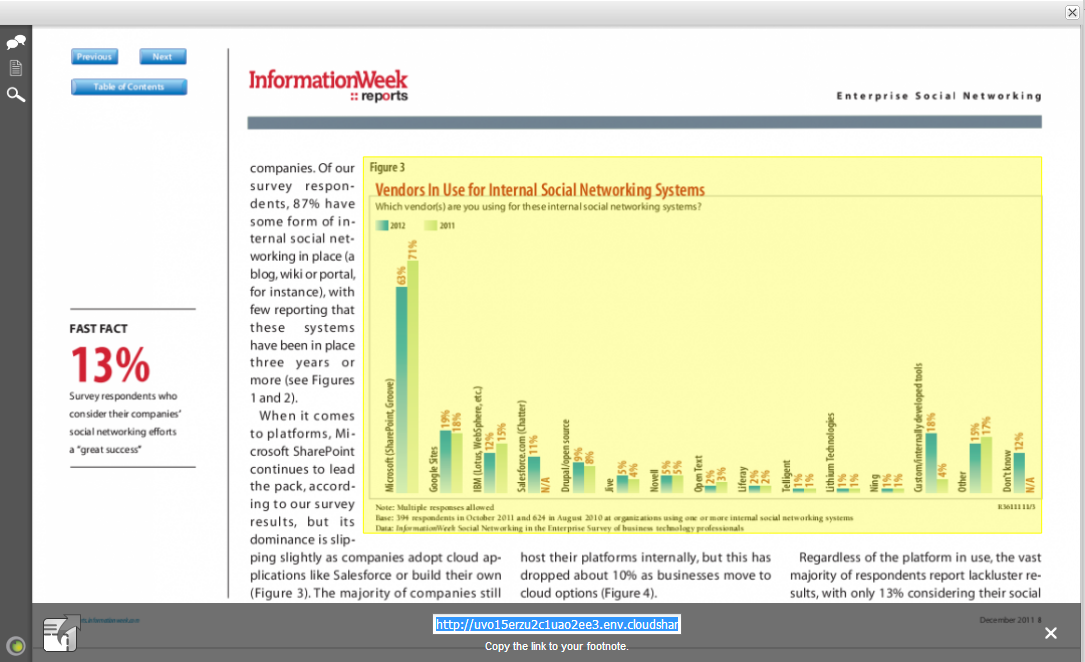Dismiss the footnote link bar
The height and width of the screenshot is (662, 1085).
(1050, 633)
